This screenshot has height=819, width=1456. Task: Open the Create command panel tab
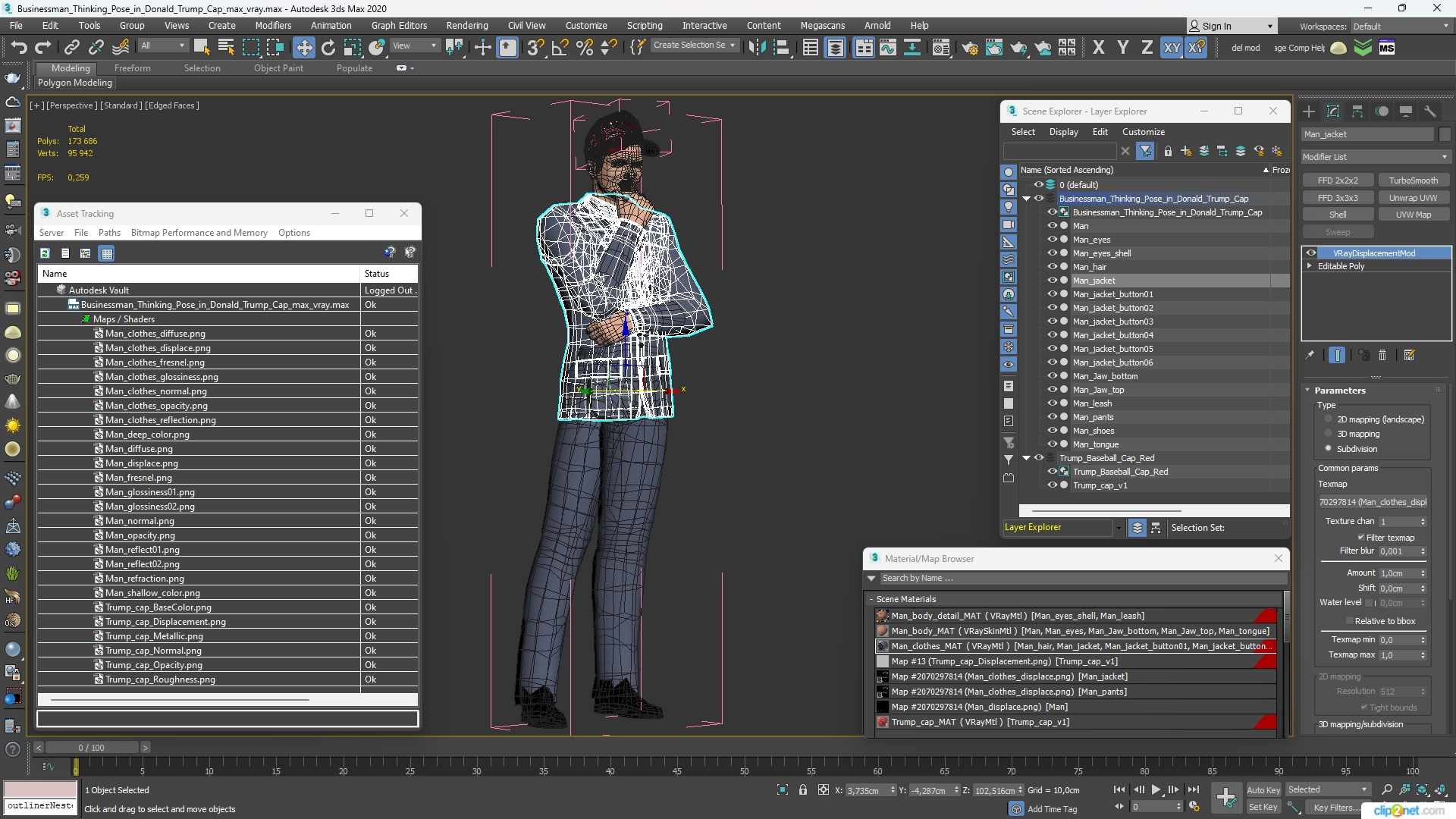(1309, 111)
